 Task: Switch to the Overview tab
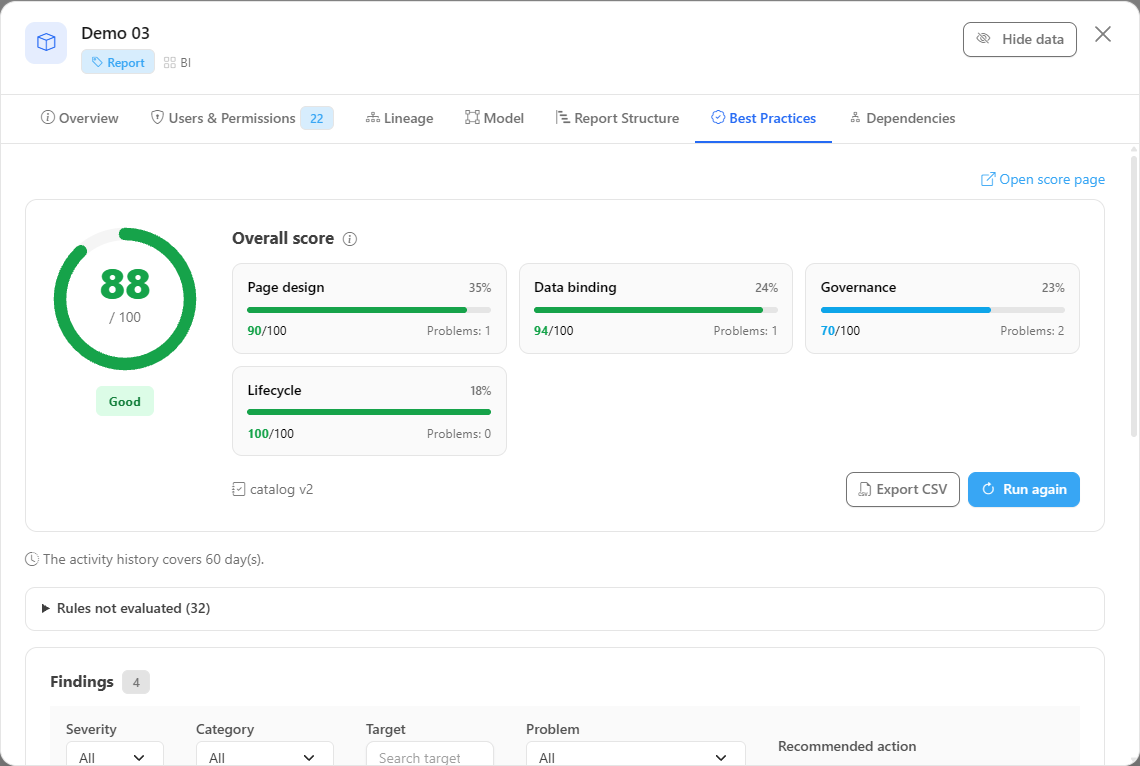79,118
